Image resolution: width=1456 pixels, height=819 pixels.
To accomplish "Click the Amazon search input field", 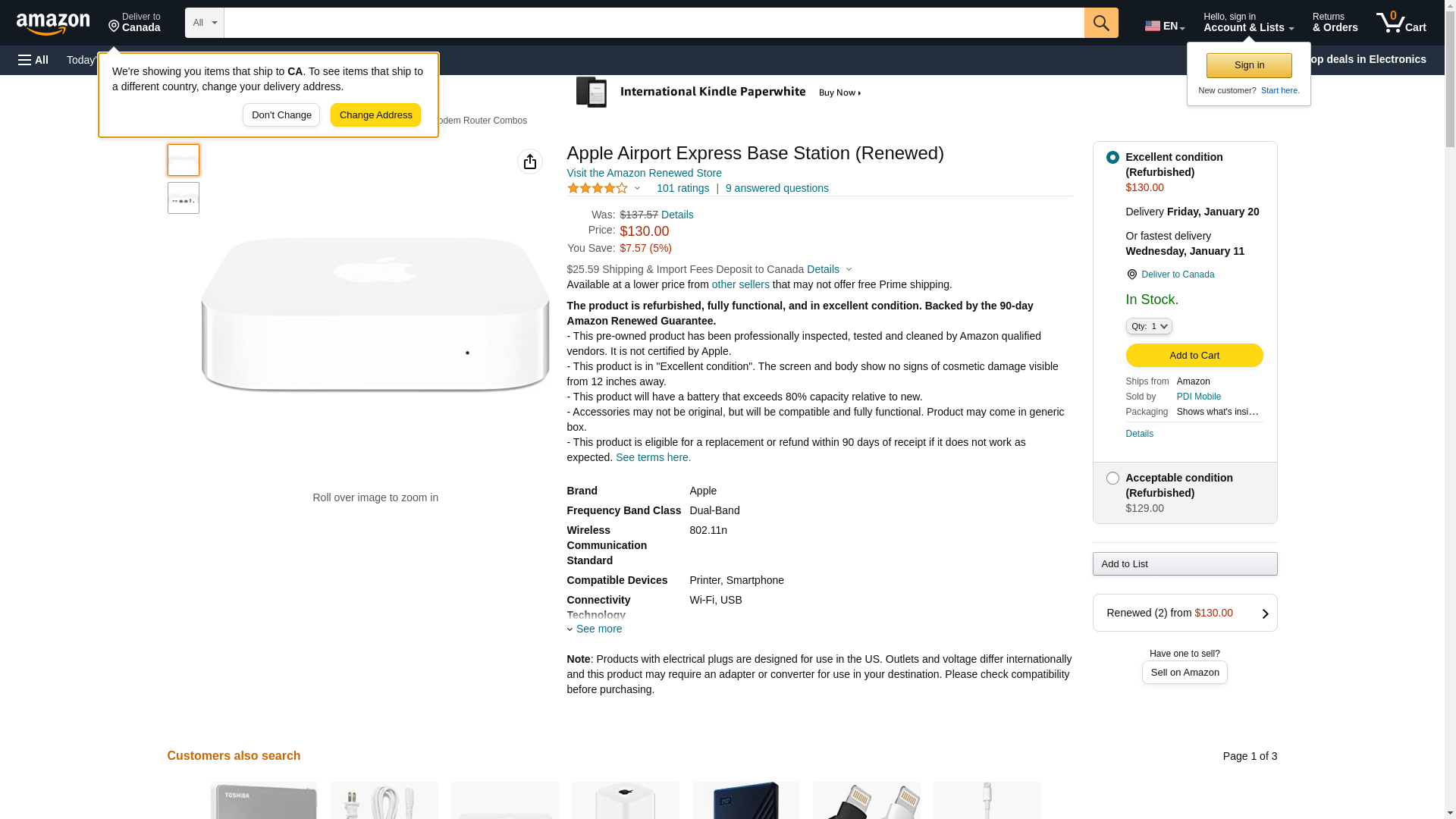I will 654,23.
